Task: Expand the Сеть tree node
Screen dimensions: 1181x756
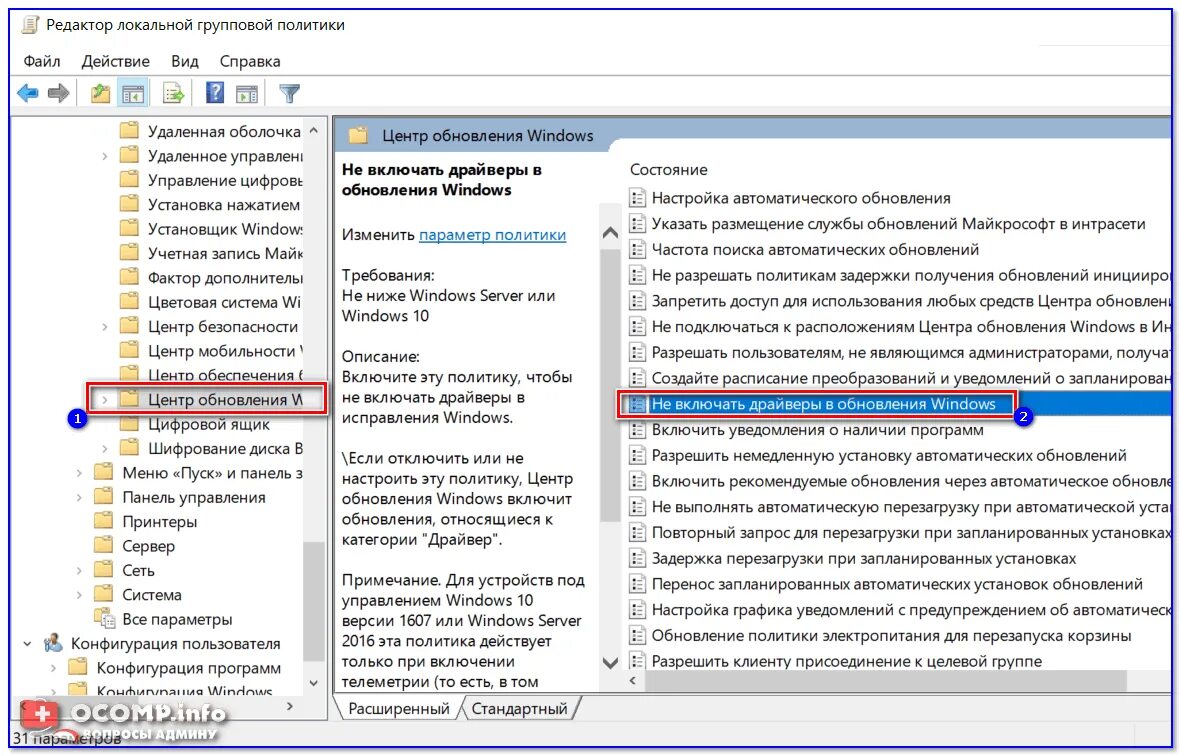Action: click(x=79, y=570)
